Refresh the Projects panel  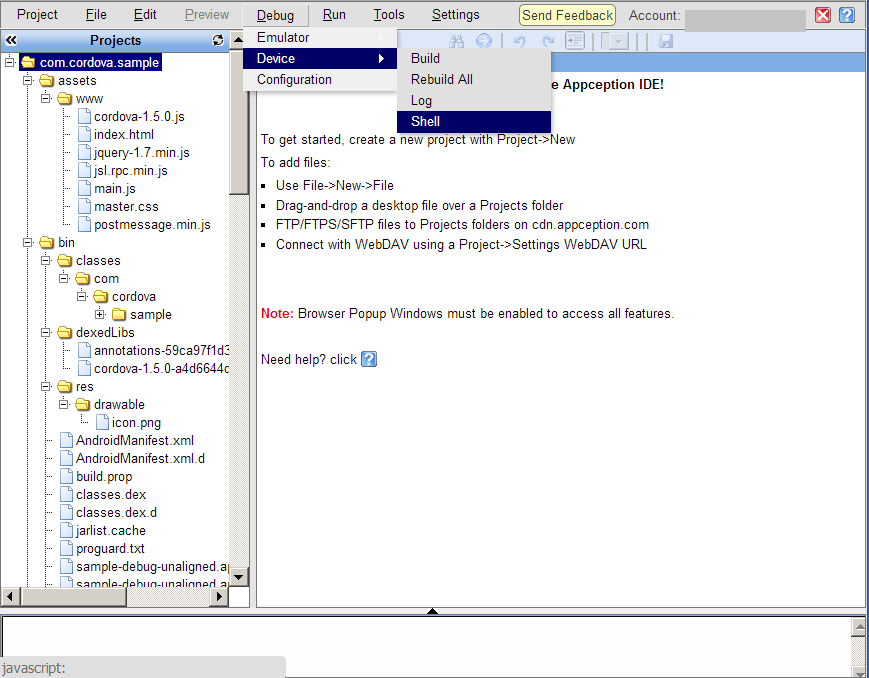[x=218, y=40]
